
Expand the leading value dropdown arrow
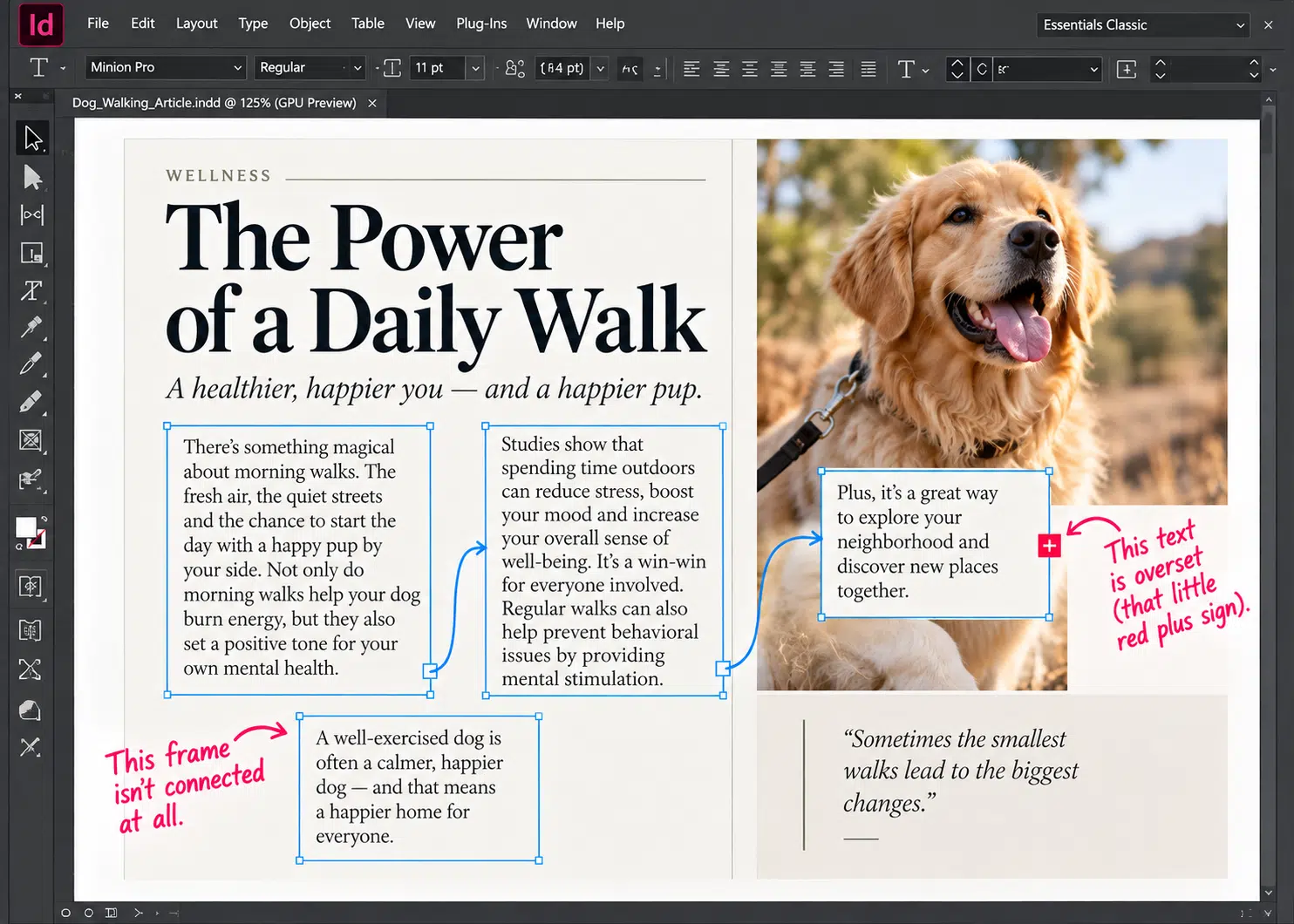click(x=600, y=68)
